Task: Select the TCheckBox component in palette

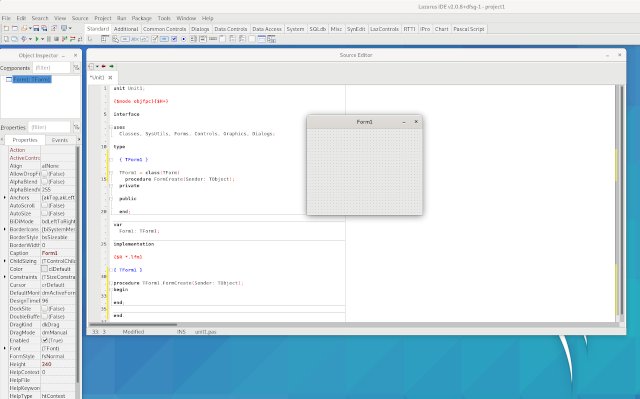Action: point(174,39)
